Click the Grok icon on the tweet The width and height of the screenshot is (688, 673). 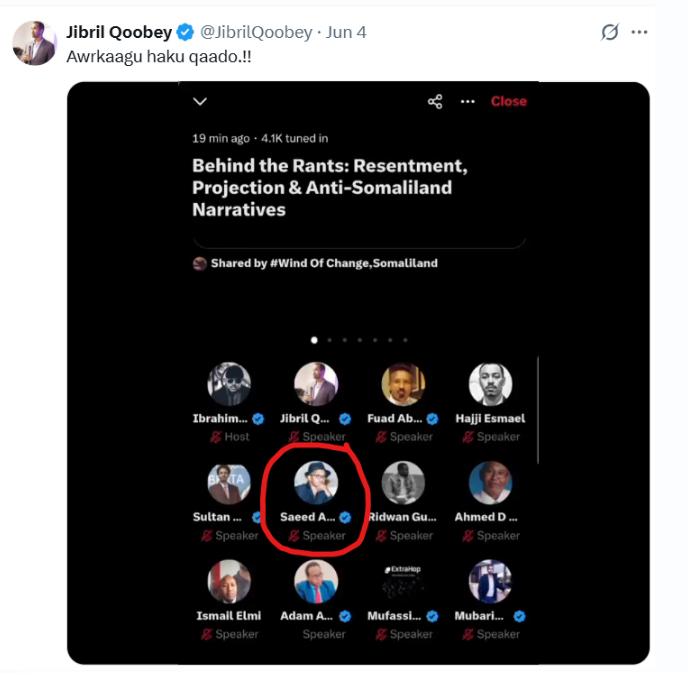610,33
